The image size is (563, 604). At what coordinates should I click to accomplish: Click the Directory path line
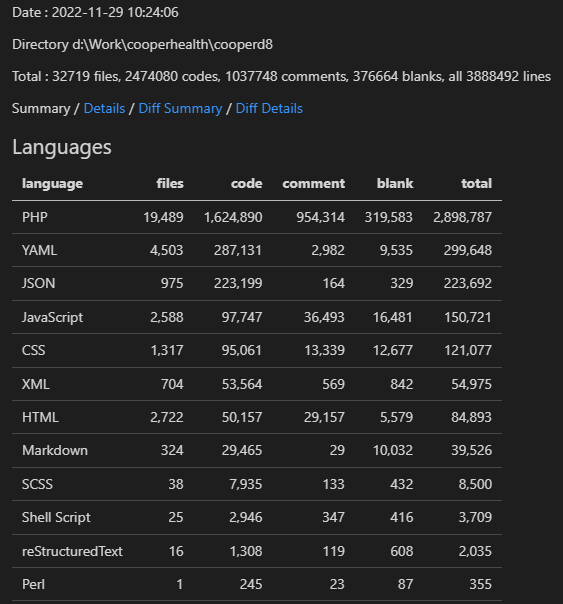click(142, 45)
